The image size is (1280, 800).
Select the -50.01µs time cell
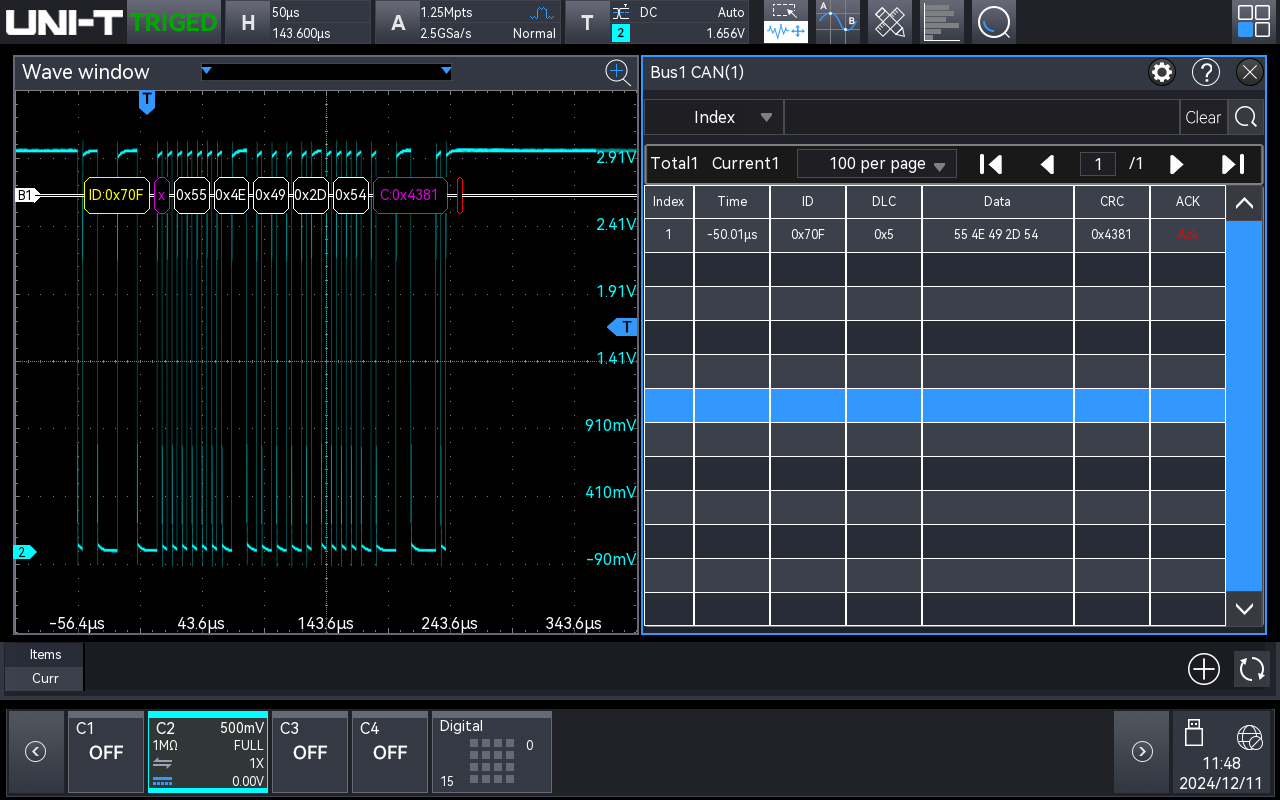point(732,235)
